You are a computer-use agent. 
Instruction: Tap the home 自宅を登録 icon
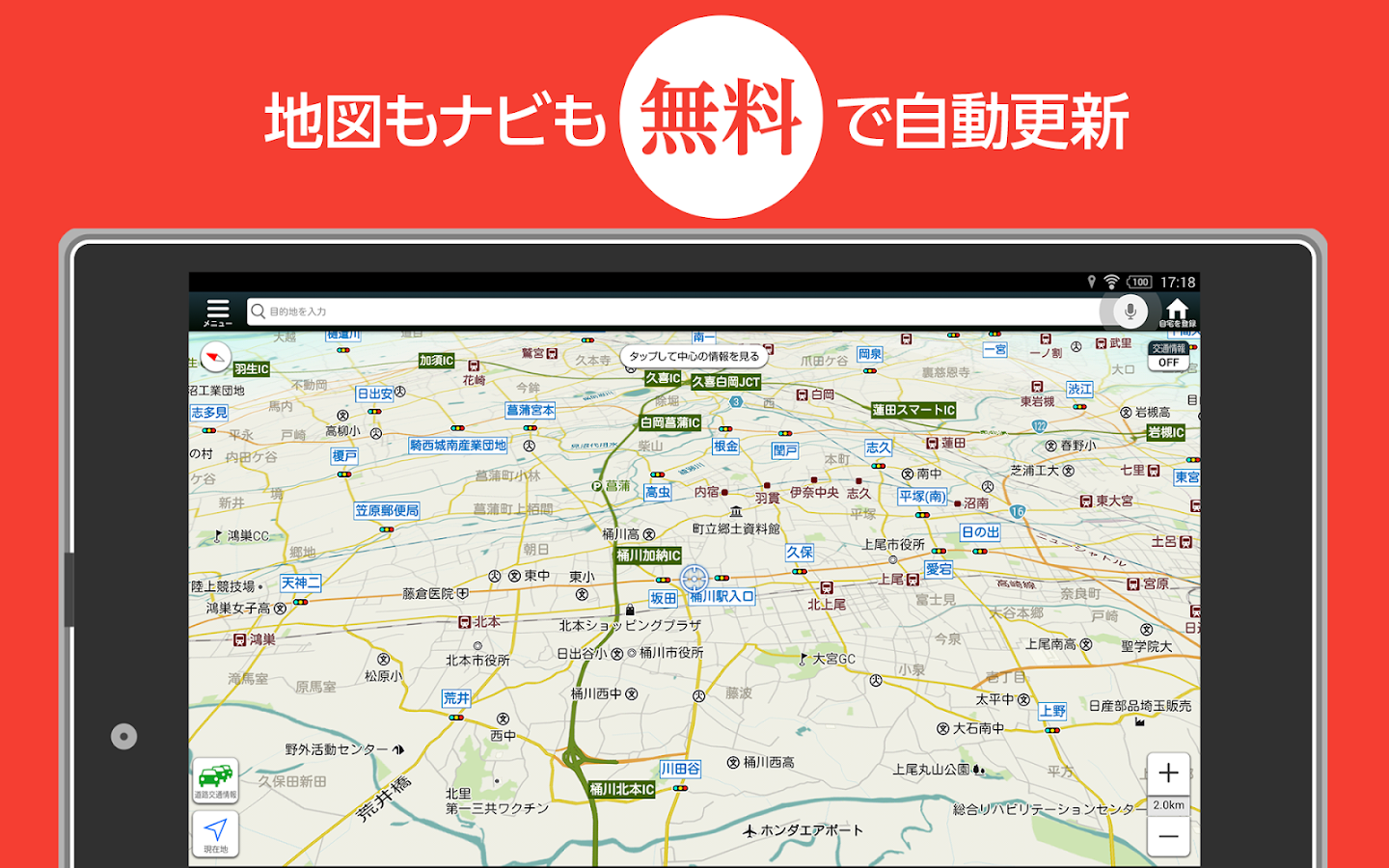coord(1177,312)
